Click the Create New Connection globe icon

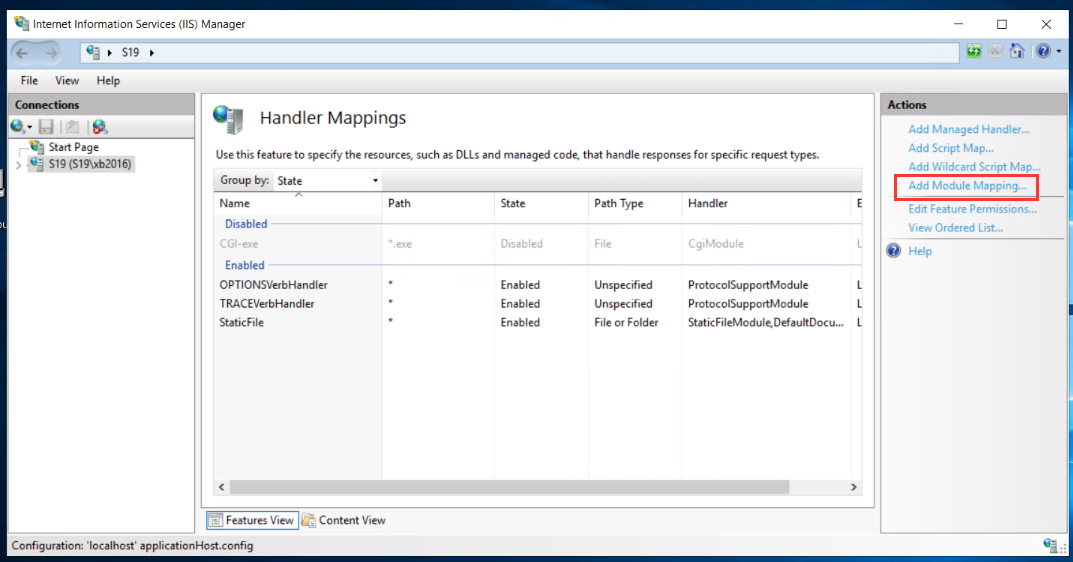tap(18, 127)
